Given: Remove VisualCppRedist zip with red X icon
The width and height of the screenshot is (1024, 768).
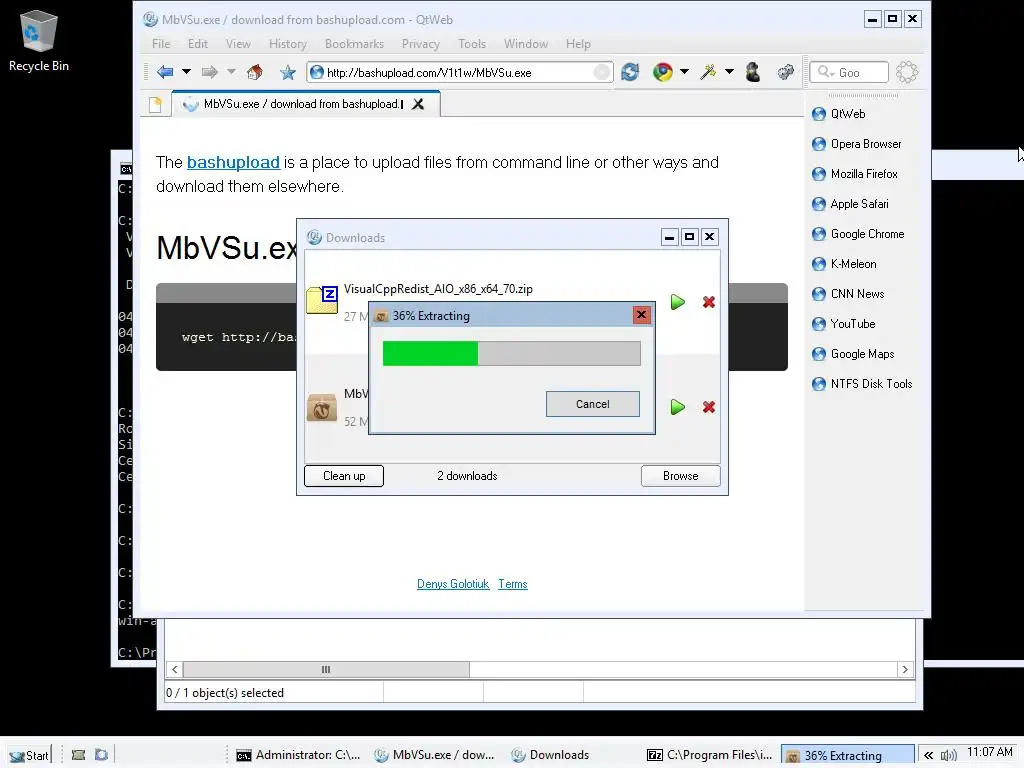Looking at the screenshot, I should [709, 302].
